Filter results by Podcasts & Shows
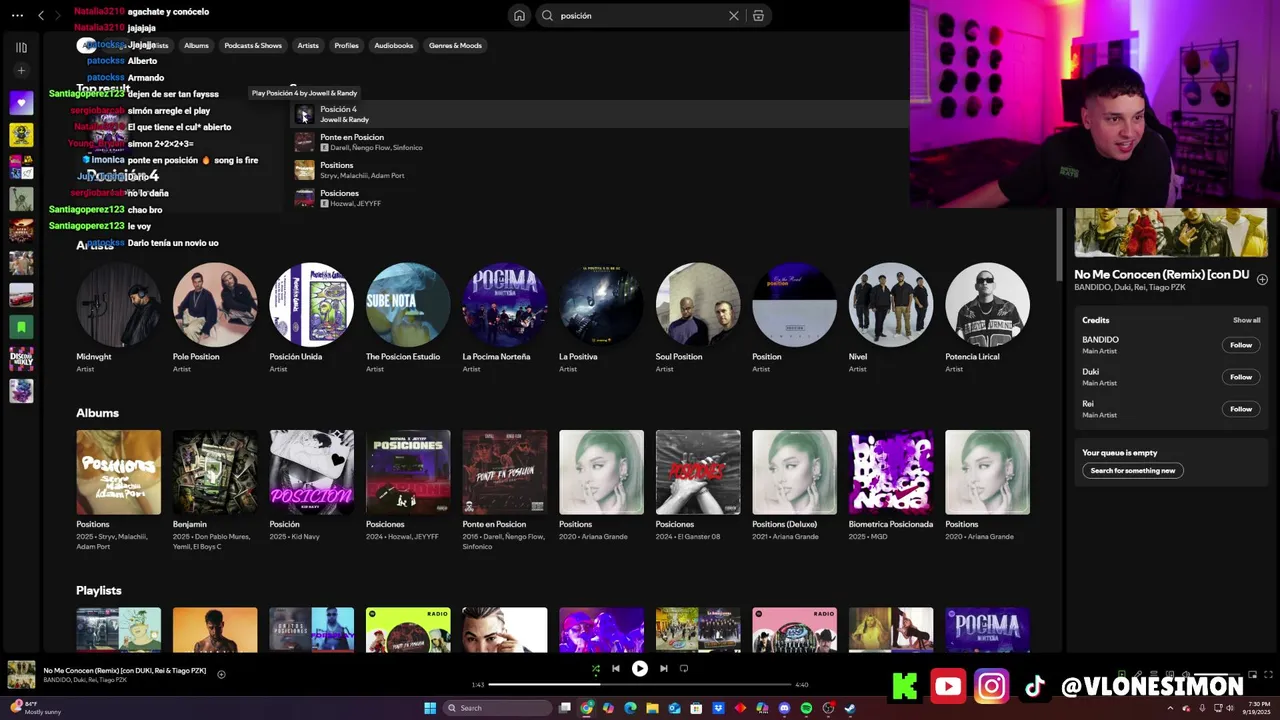The image size is (1280, 720). [253, 46]
